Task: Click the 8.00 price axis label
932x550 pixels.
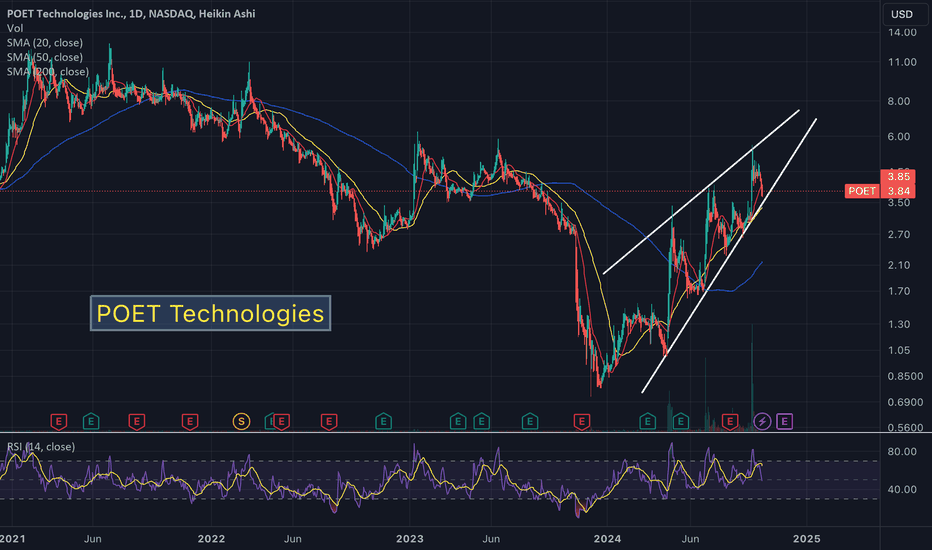Action: pyautogui.click(x=899, y=101)
